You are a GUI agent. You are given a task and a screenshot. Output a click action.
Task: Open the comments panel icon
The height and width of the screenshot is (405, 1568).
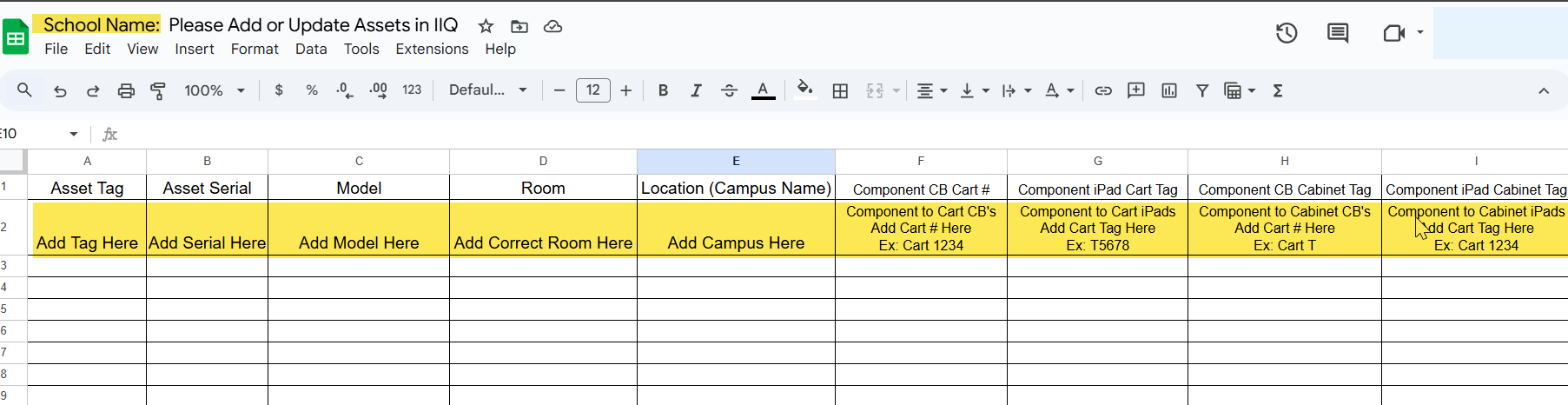point(1338,33)
